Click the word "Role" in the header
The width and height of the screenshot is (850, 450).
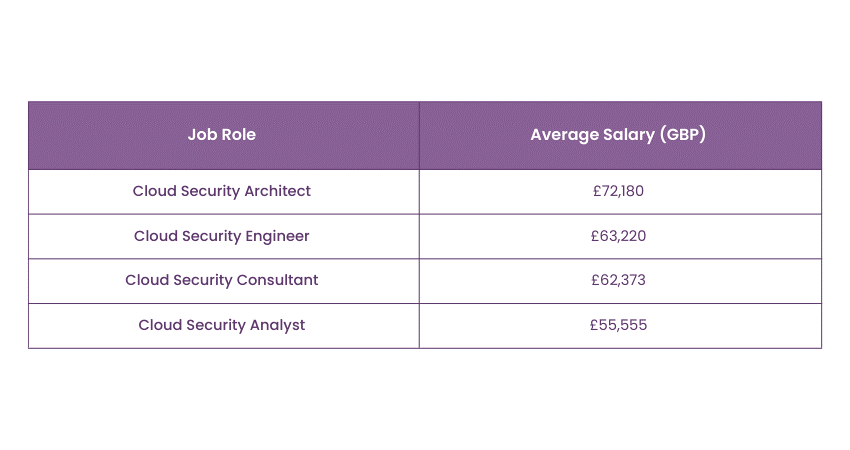click(238, 135)
